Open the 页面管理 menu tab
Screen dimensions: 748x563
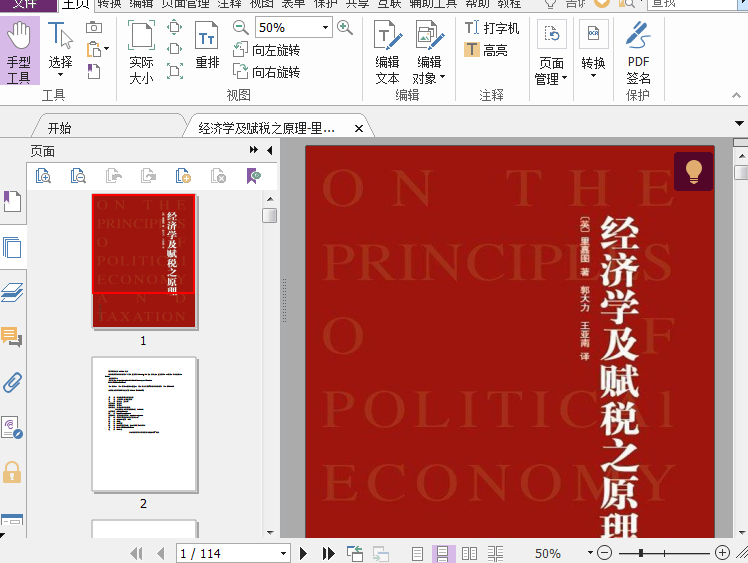(x=186, y=4)
